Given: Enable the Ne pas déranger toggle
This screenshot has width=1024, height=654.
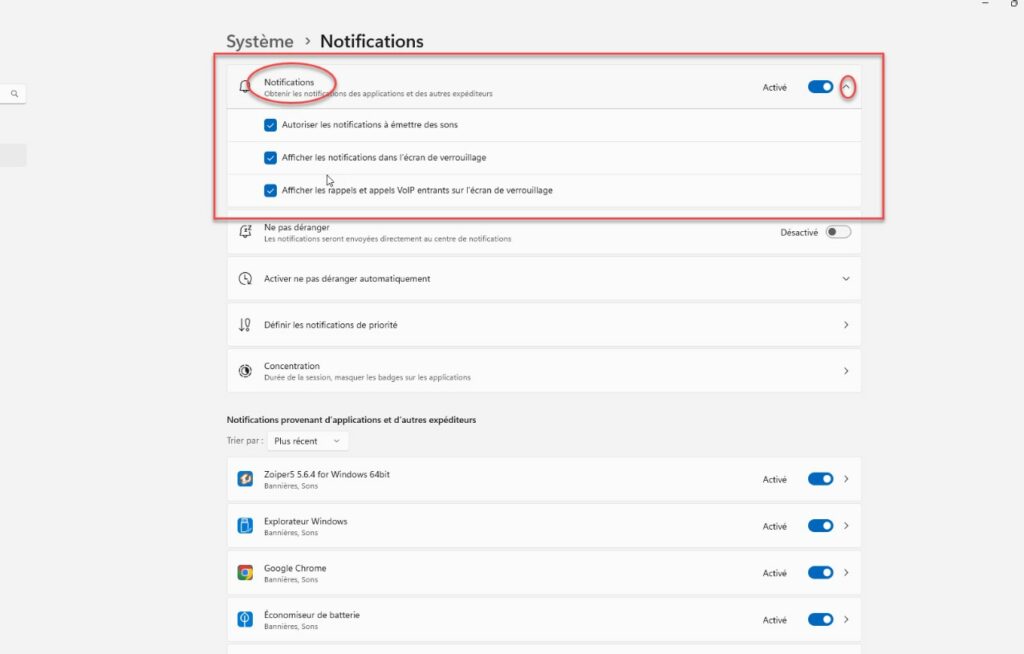Looking at the screenshot, I should tap(838, 232).
